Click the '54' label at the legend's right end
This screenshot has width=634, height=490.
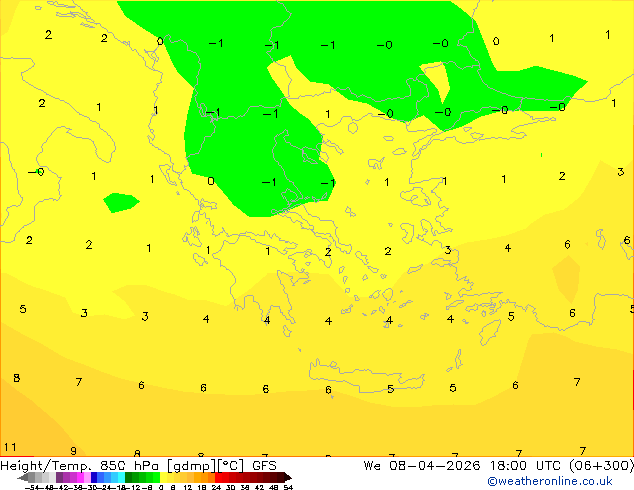[x=288, y=487]
